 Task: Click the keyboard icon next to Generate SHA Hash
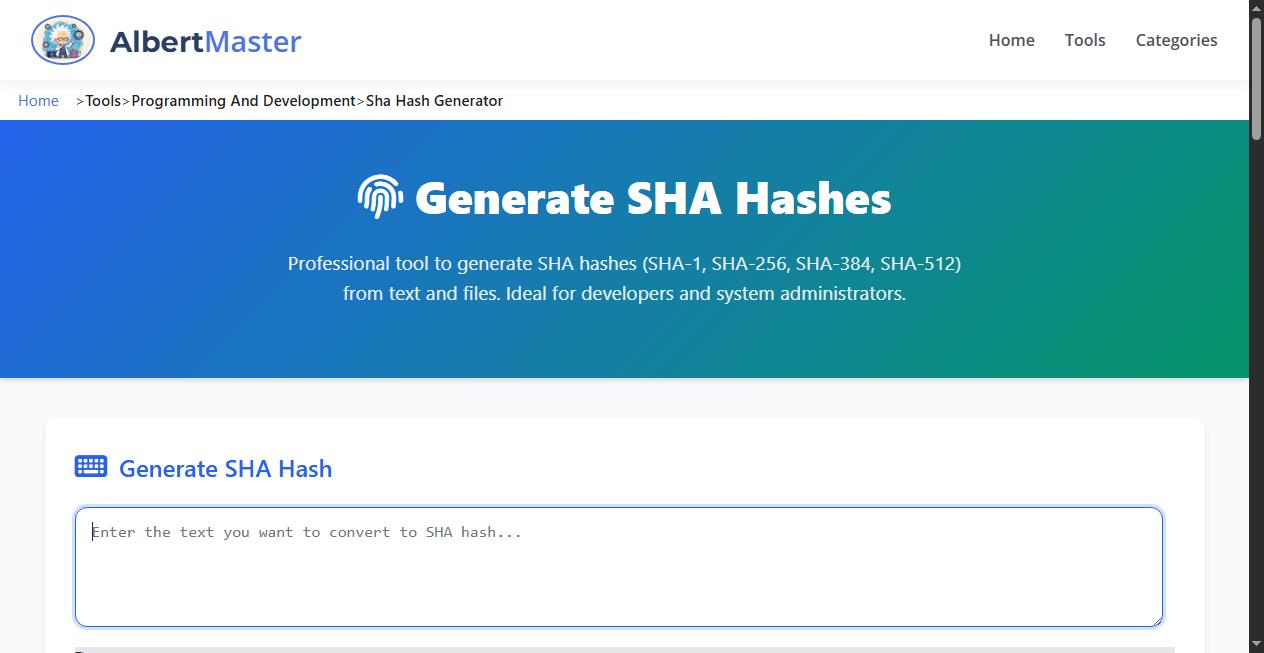click(x=90, y=466)
